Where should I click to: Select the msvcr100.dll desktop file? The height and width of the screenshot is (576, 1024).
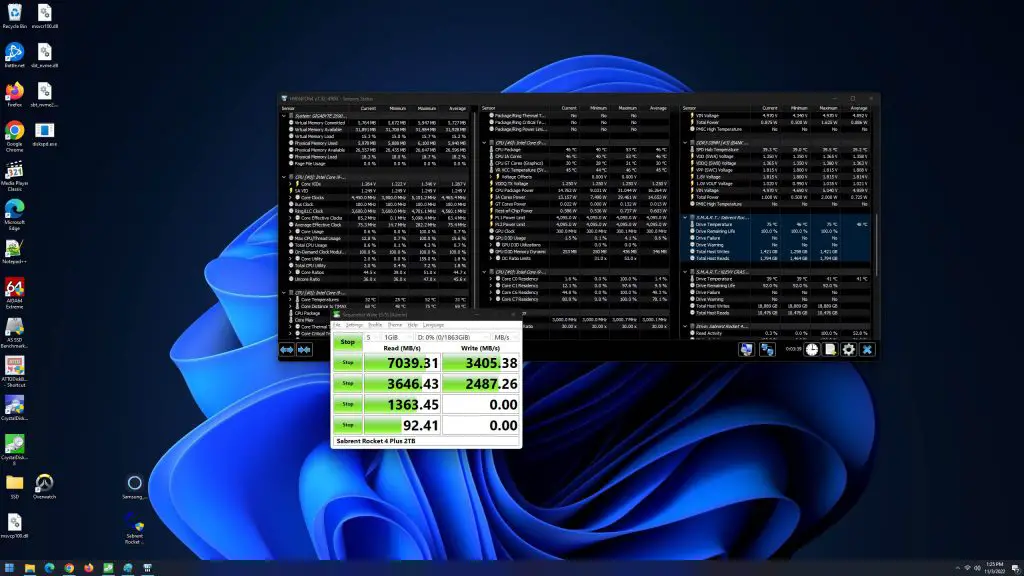(44, 16)
